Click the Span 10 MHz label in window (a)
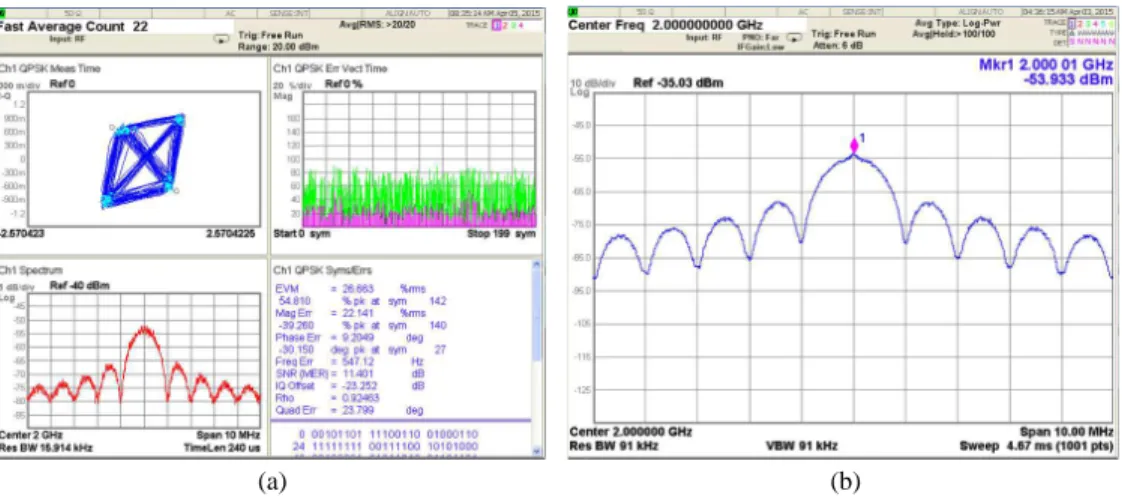Screen dimensions: 1122x497 coord(228,436)
